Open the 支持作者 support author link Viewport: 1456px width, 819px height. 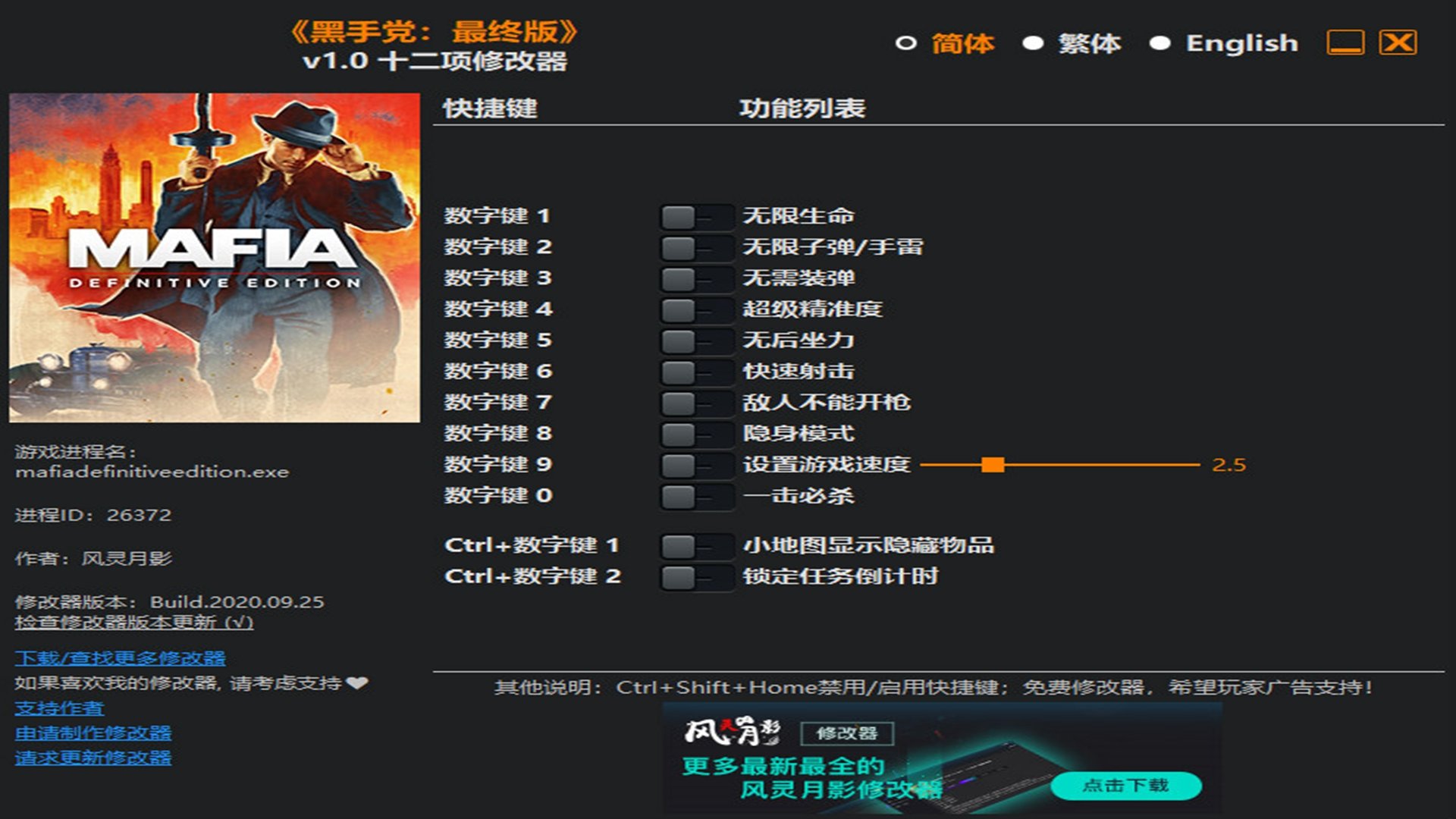click(x=59, y=708)
